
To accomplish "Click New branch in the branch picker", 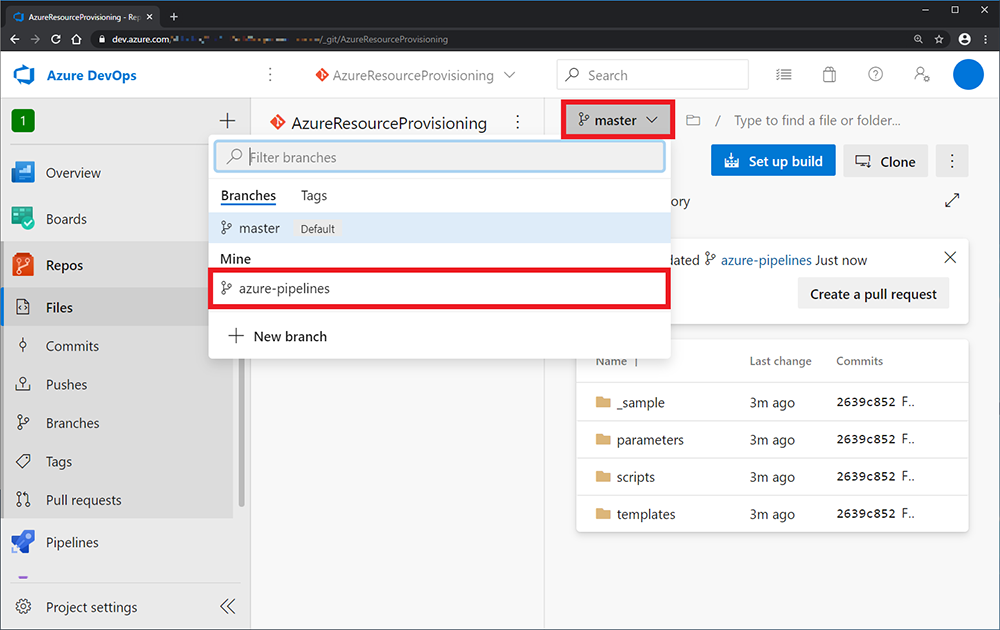I will (277, 336).
